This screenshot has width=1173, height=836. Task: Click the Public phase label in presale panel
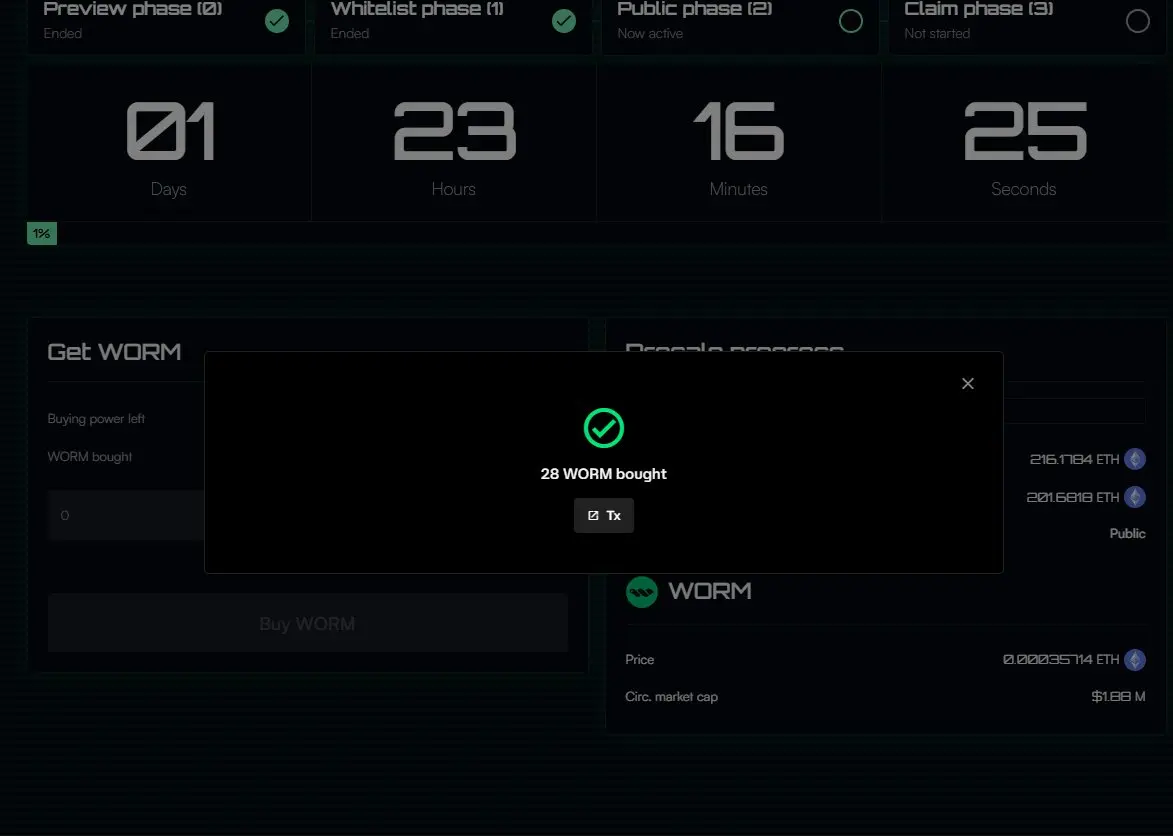point(1127,533)
